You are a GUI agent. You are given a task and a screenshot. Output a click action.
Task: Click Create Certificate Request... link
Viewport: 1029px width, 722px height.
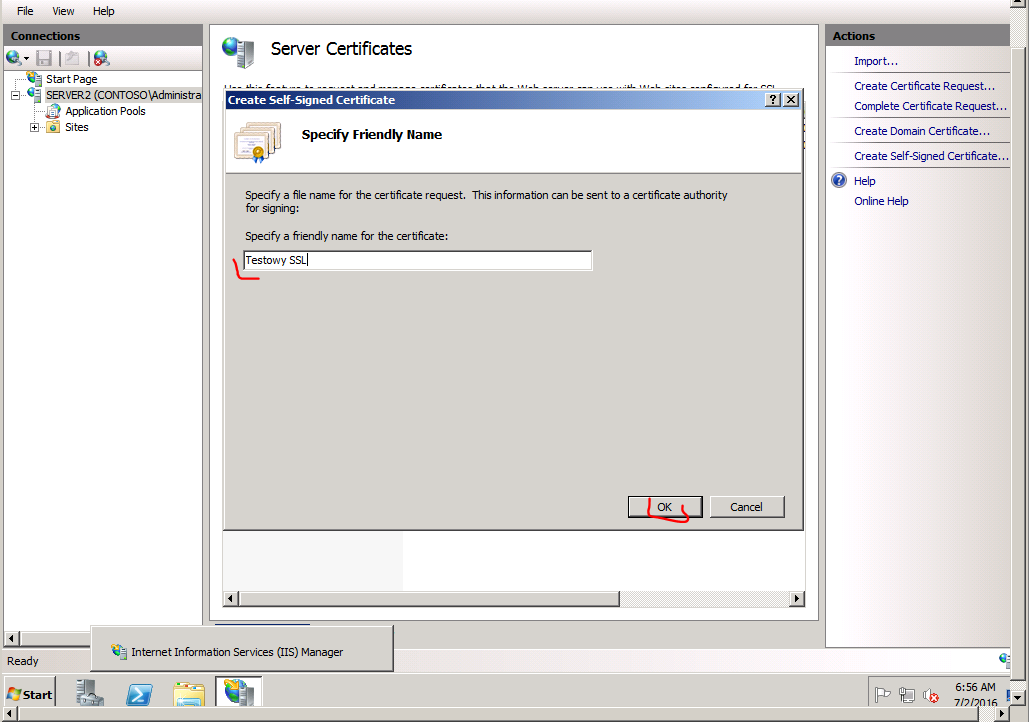(924, 86)
